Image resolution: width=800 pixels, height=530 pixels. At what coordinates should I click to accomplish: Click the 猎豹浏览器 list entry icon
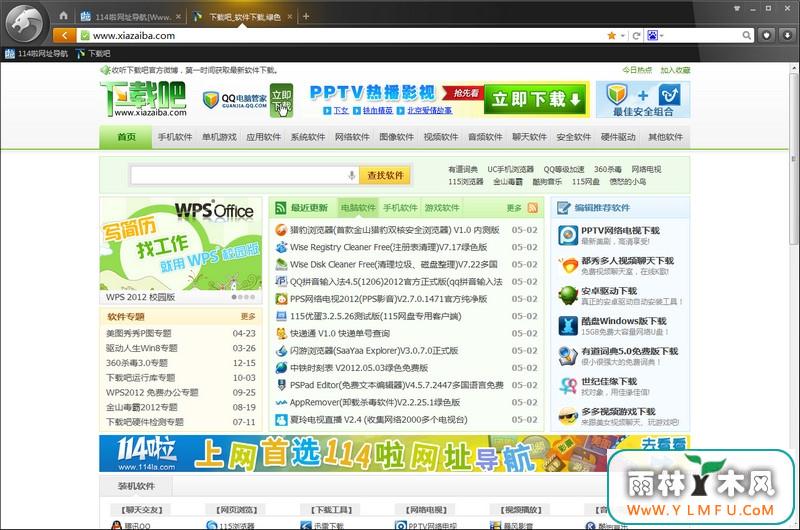[x=281, y=230]
